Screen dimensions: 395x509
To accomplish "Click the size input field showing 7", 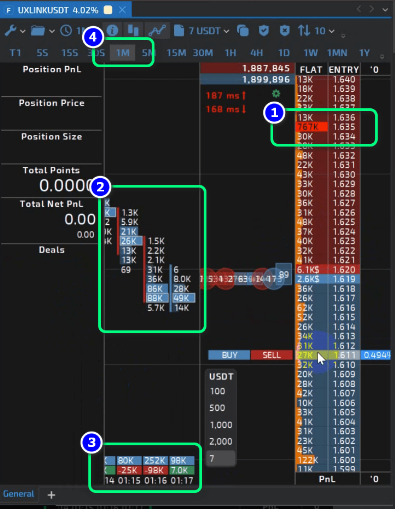I will pos(221,459).
